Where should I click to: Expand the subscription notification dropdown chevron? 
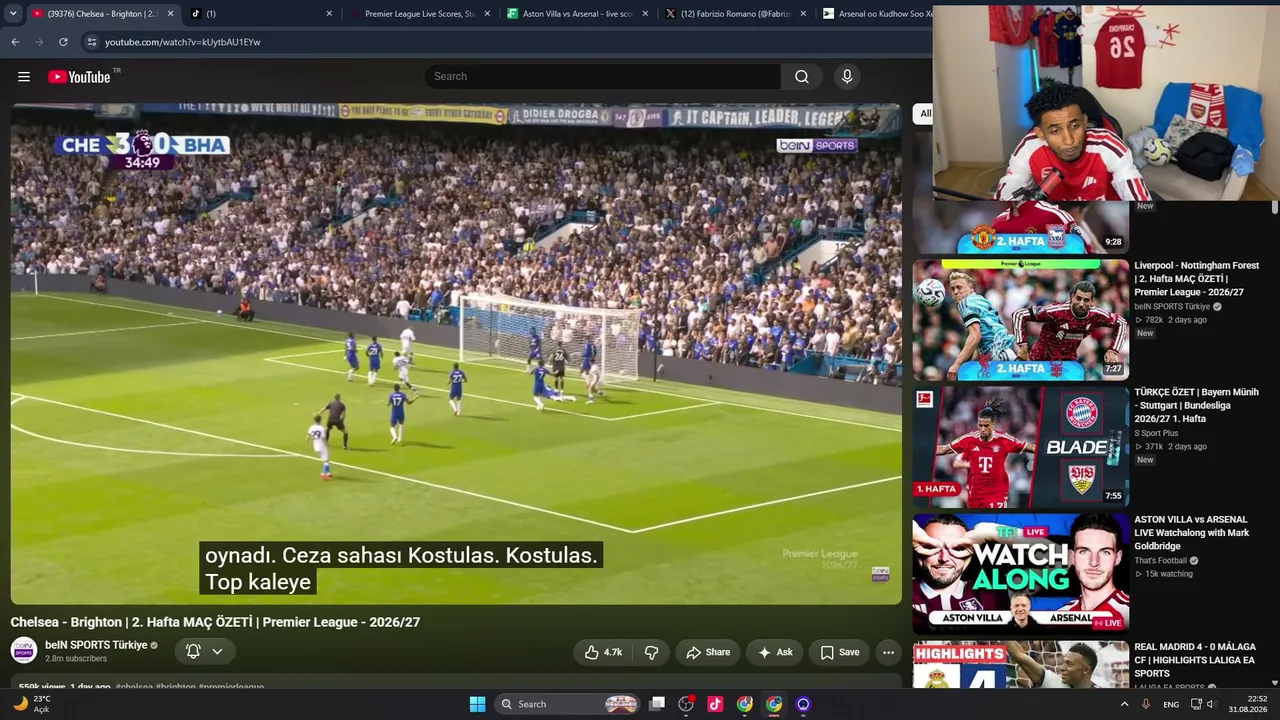click(217, 652)
